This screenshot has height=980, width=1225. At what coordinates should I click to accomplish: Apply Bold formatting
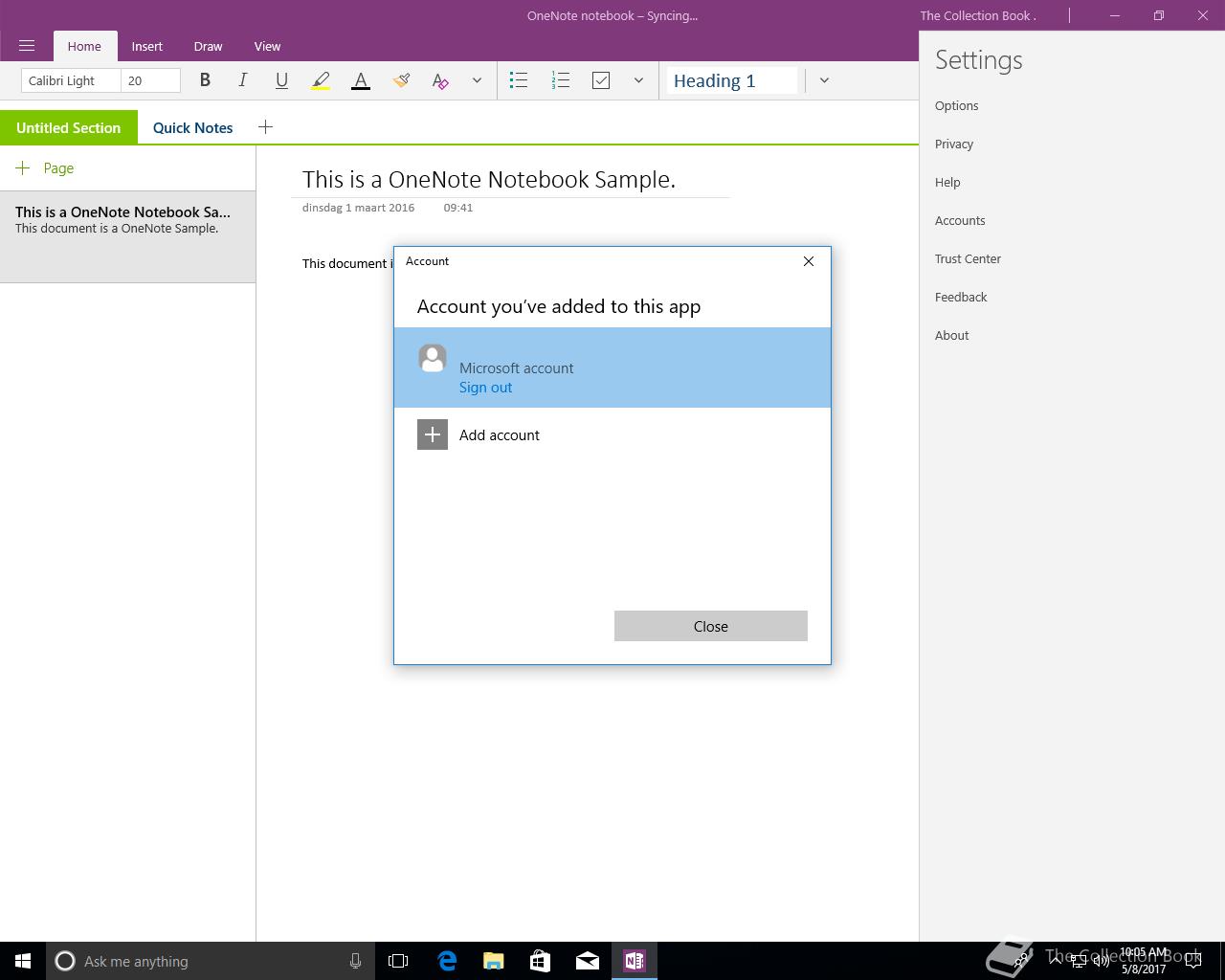click(204, 80)
